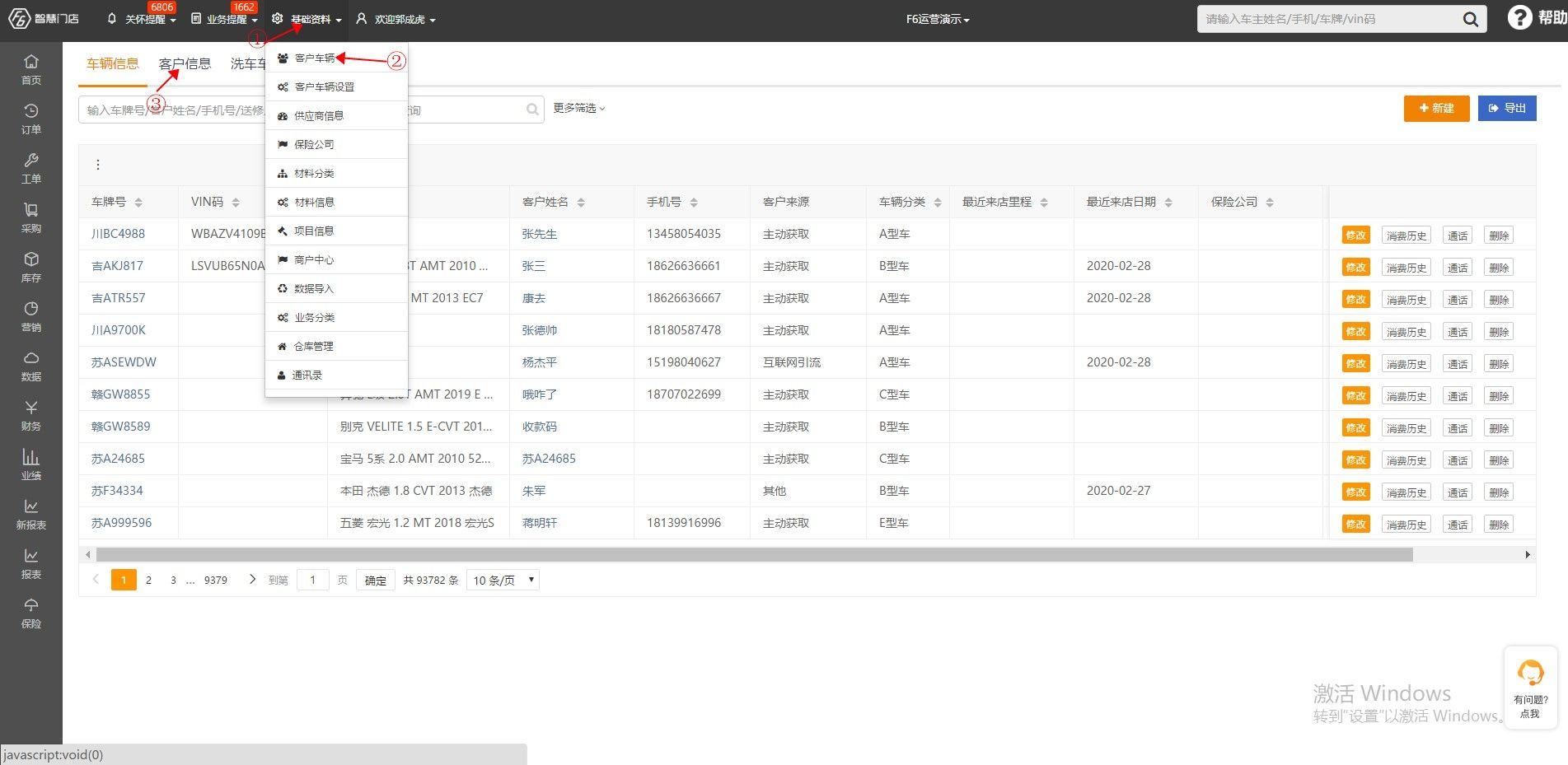Image resolution: width=1568 pixels, height=765 pixels.
Task: Open the 10 条/页 page size dropdown
Action: (503, 580)
